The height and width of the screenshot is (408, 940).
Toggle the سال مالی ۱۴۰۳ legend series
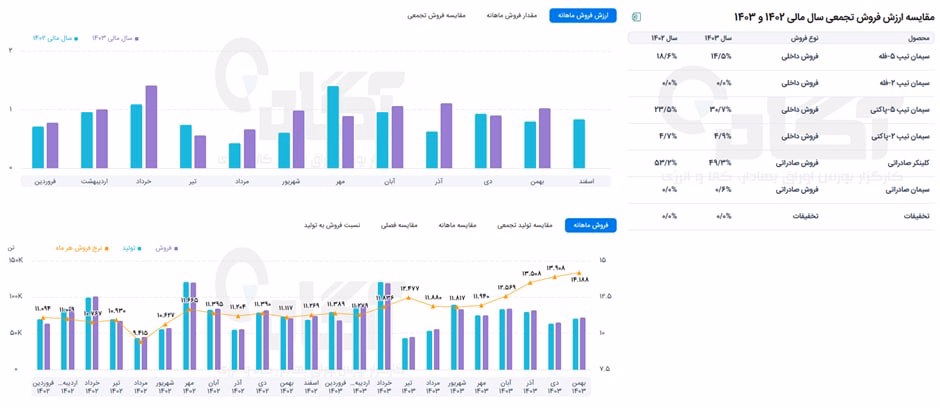116,37
